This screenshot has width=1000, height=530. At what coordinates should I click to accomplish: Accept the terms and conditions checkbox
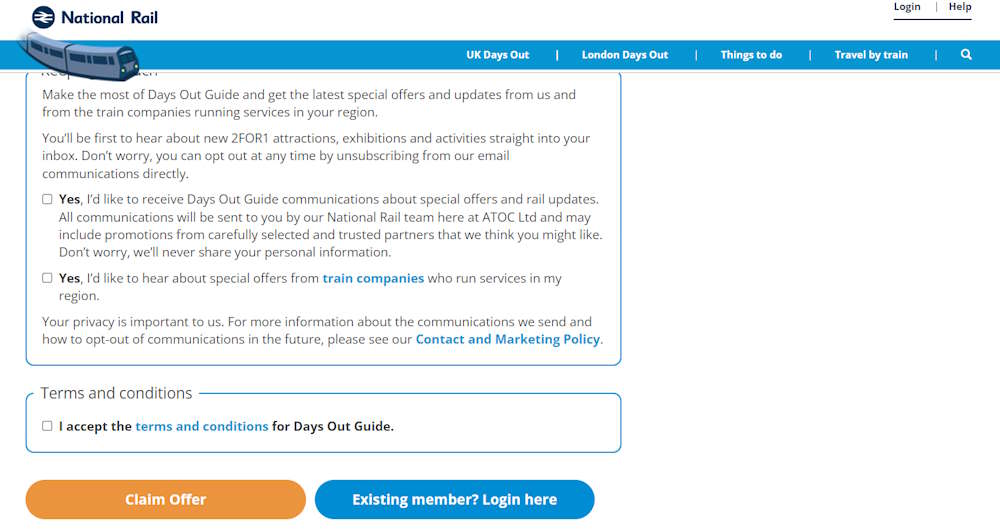[47, 426]
